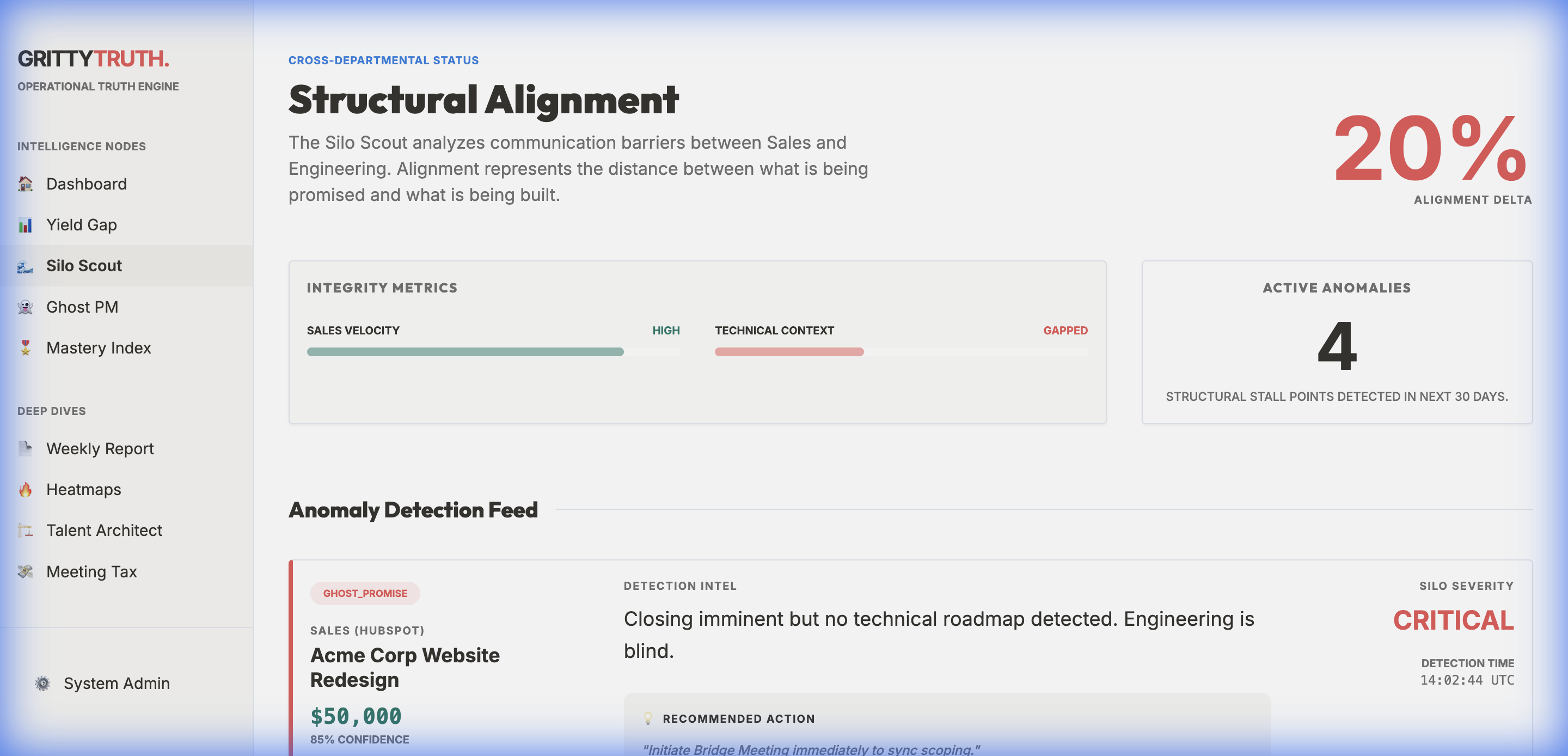Click the Active Anomalies count card

pos(1337,343)
